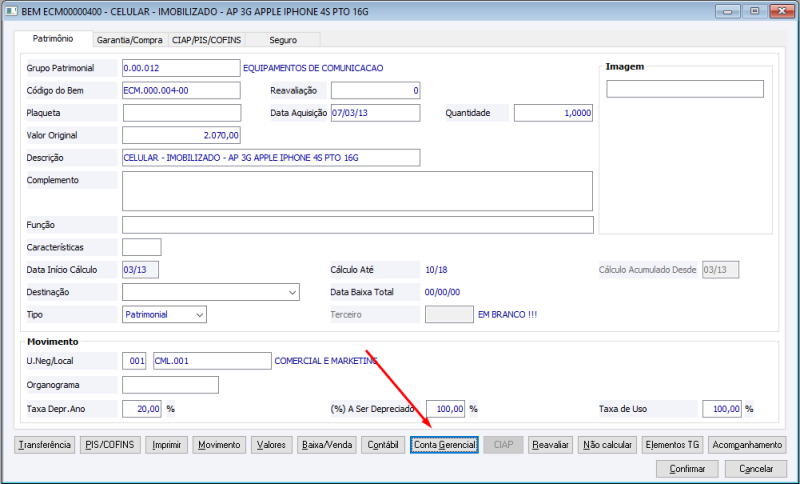The image size is (800, 484).
Task: Click the Descrição field
Action: (x=271, y=158)
